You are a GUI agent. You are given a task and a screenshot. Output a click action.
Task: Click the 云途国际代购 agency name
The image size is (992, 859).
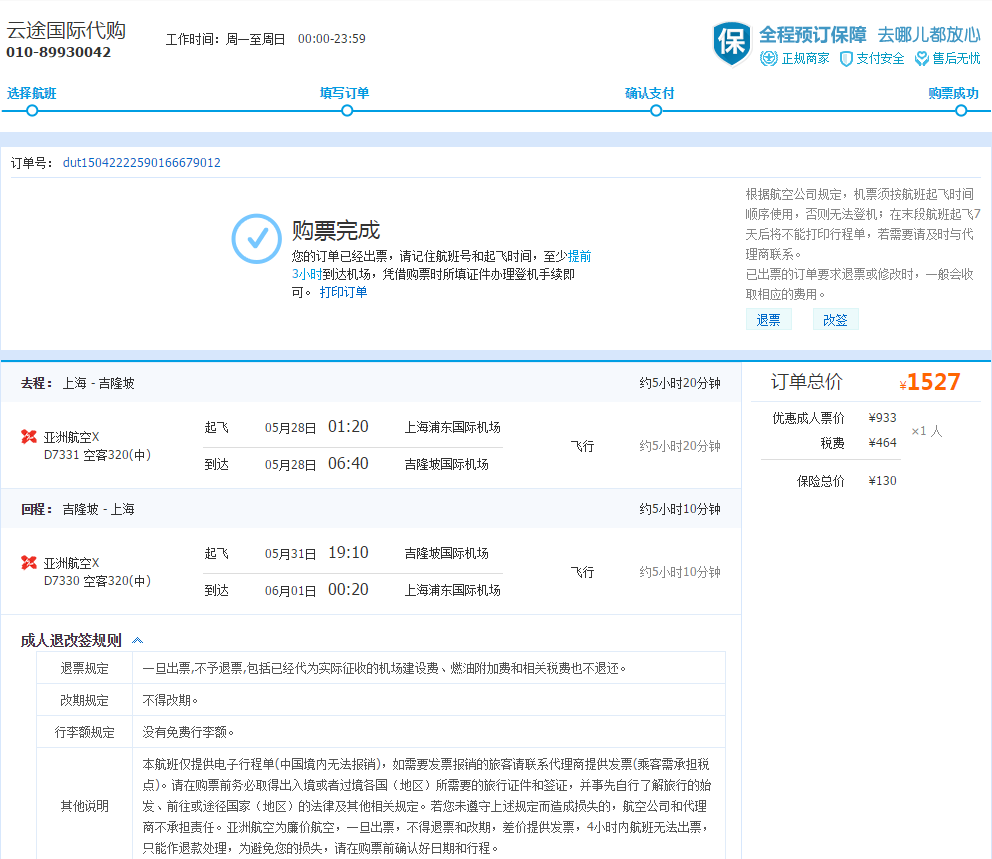pos(66,30)
